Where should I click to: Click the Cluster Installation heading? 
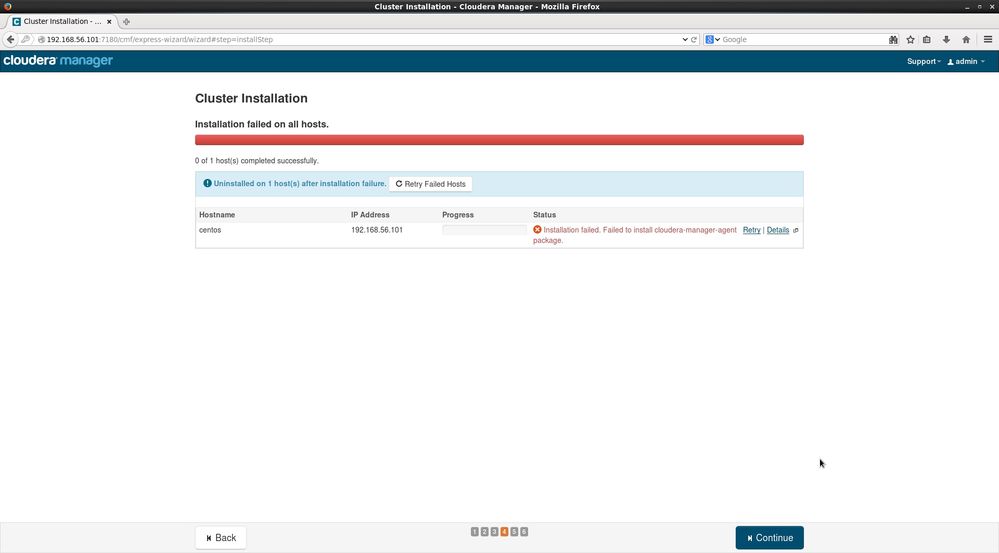click(251, 98)
